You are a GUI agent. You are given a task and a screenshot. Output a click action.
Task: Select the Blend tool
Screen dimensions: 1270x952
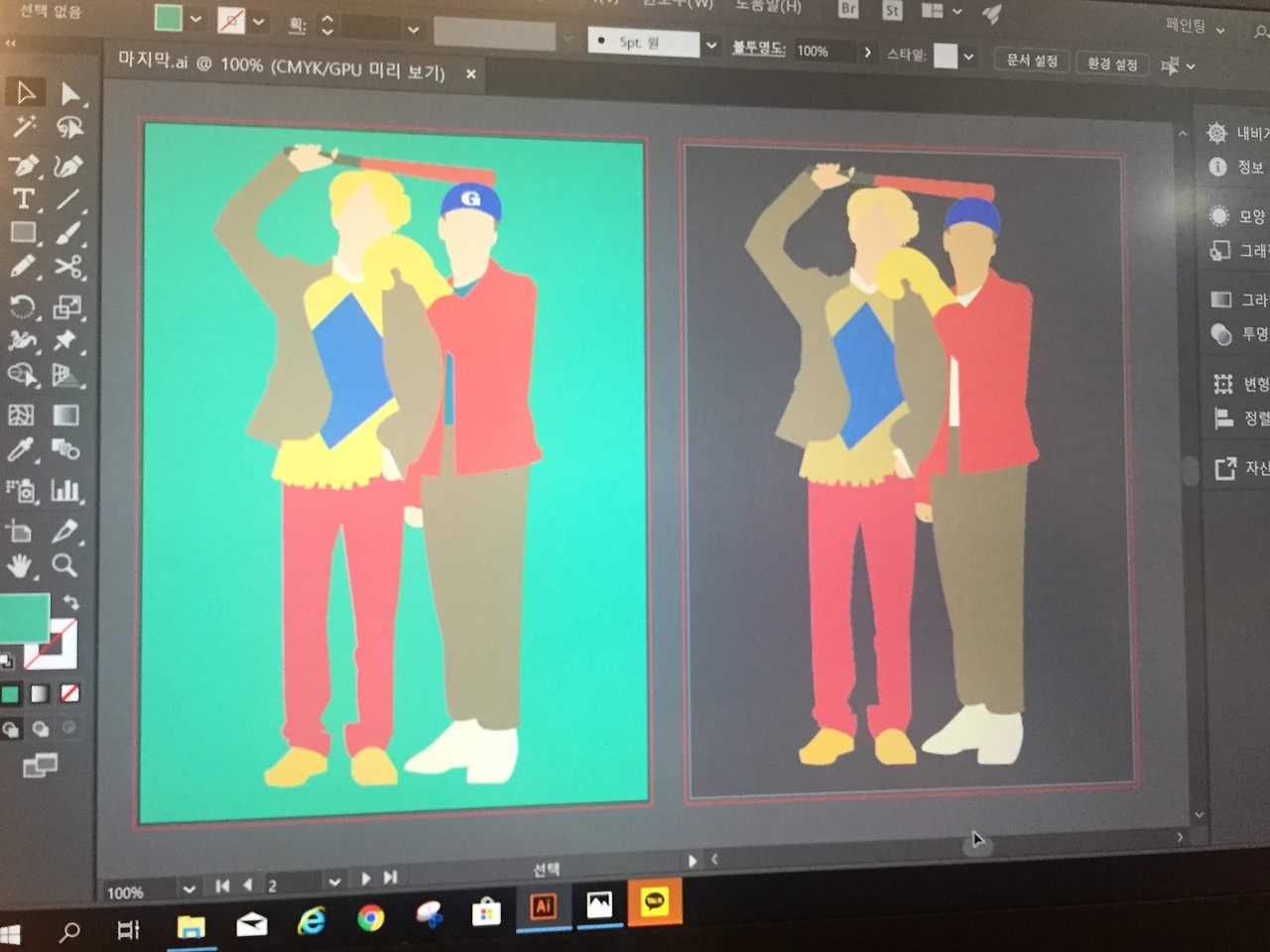65,450
